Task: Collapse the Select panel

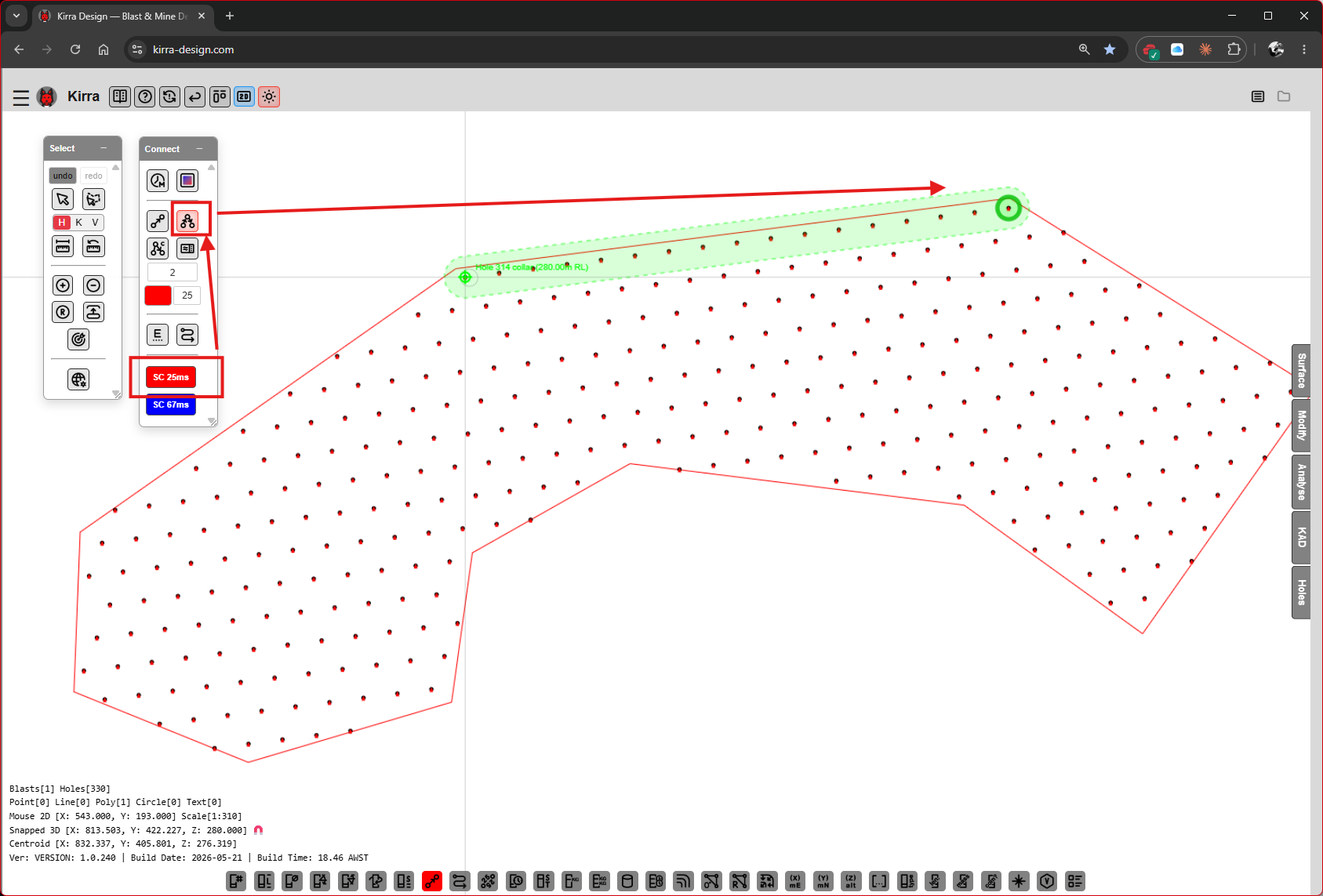Action: [104, 148]
